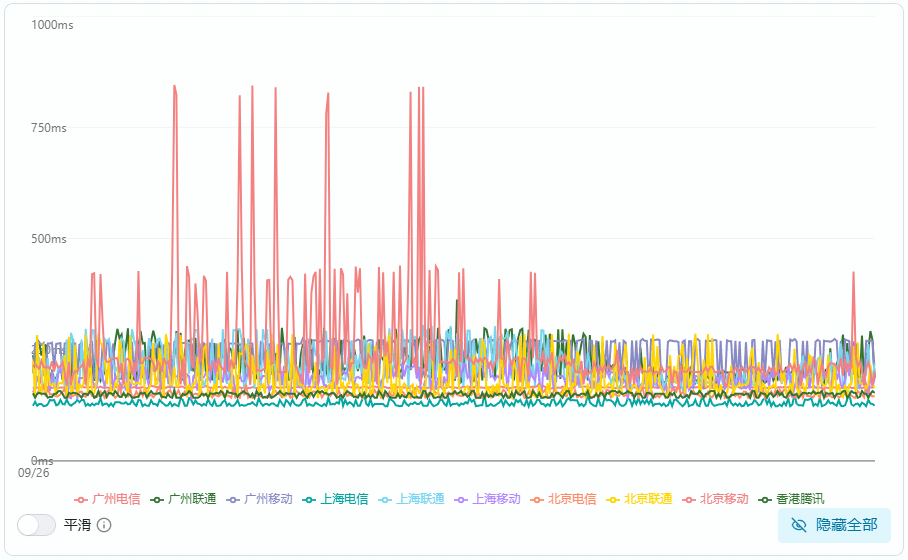Click the 平滑 text label
The width and height of the screenshot is (908, 560).
coord(77,525)
